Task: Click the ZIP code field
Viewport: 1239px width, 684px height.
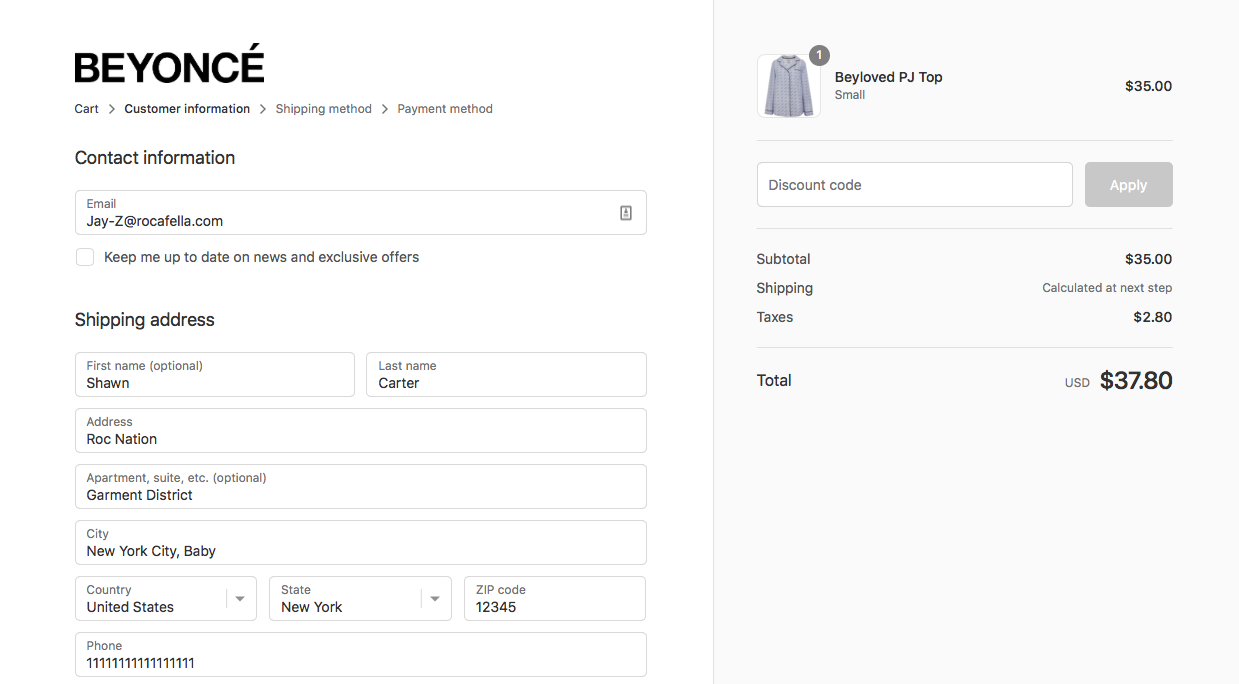Action: click(554, 599)
